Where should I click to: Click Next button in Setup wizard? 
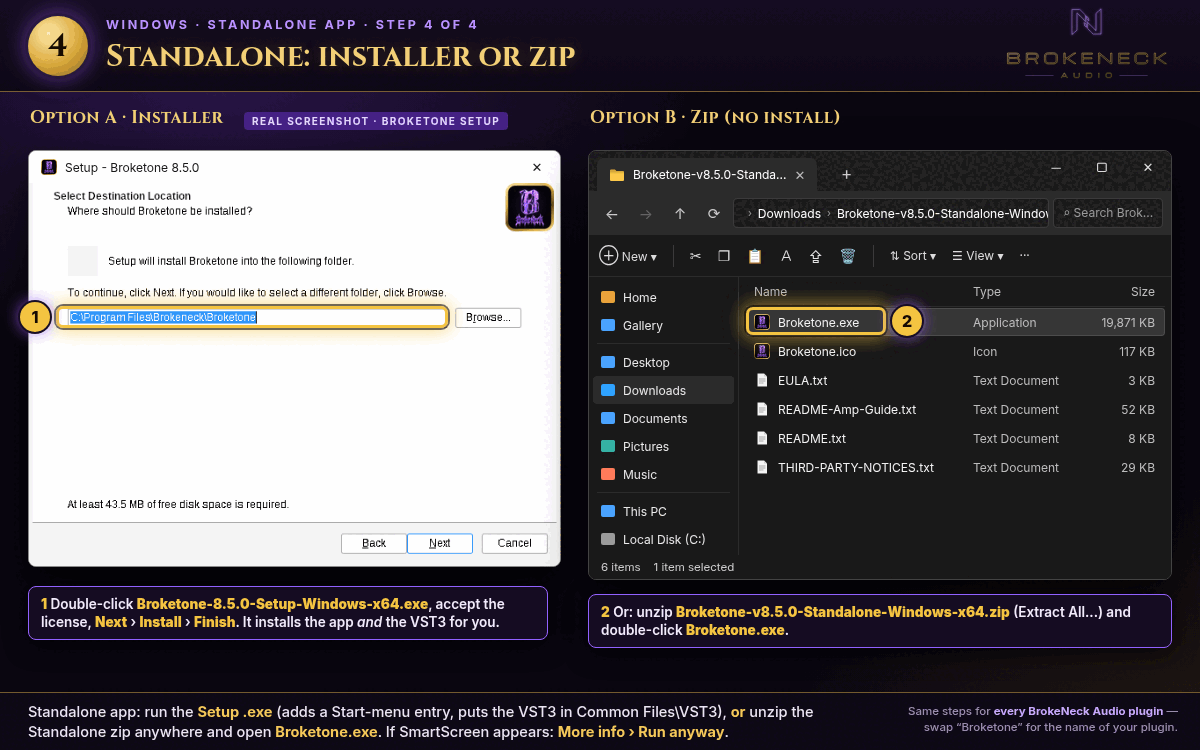[x=440, y=543]
